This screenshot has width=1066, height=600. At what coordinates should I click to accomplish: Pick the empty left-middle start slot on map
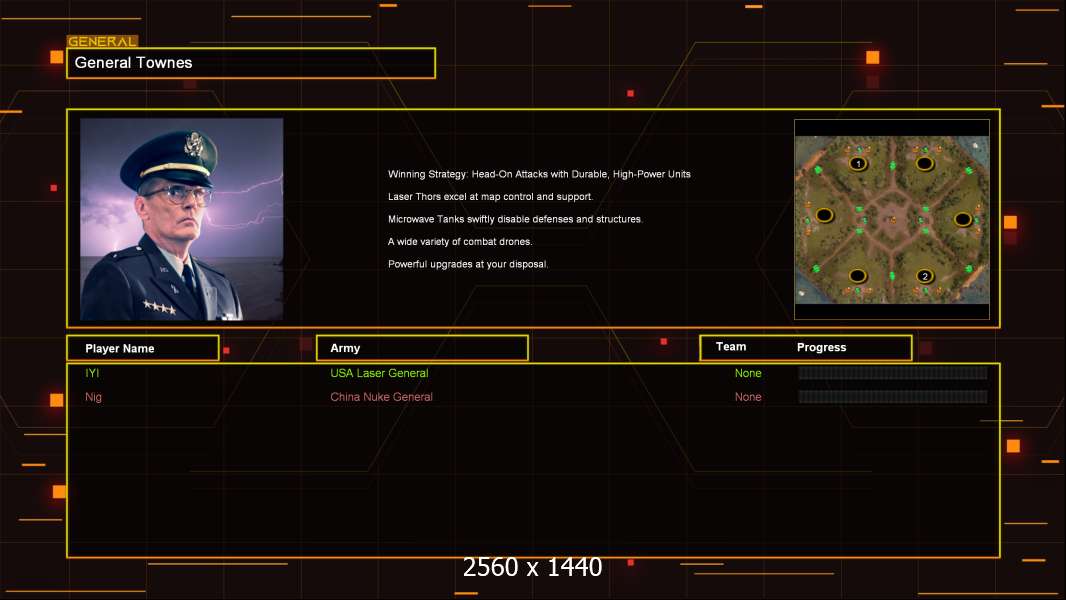(x=824, y=215)
